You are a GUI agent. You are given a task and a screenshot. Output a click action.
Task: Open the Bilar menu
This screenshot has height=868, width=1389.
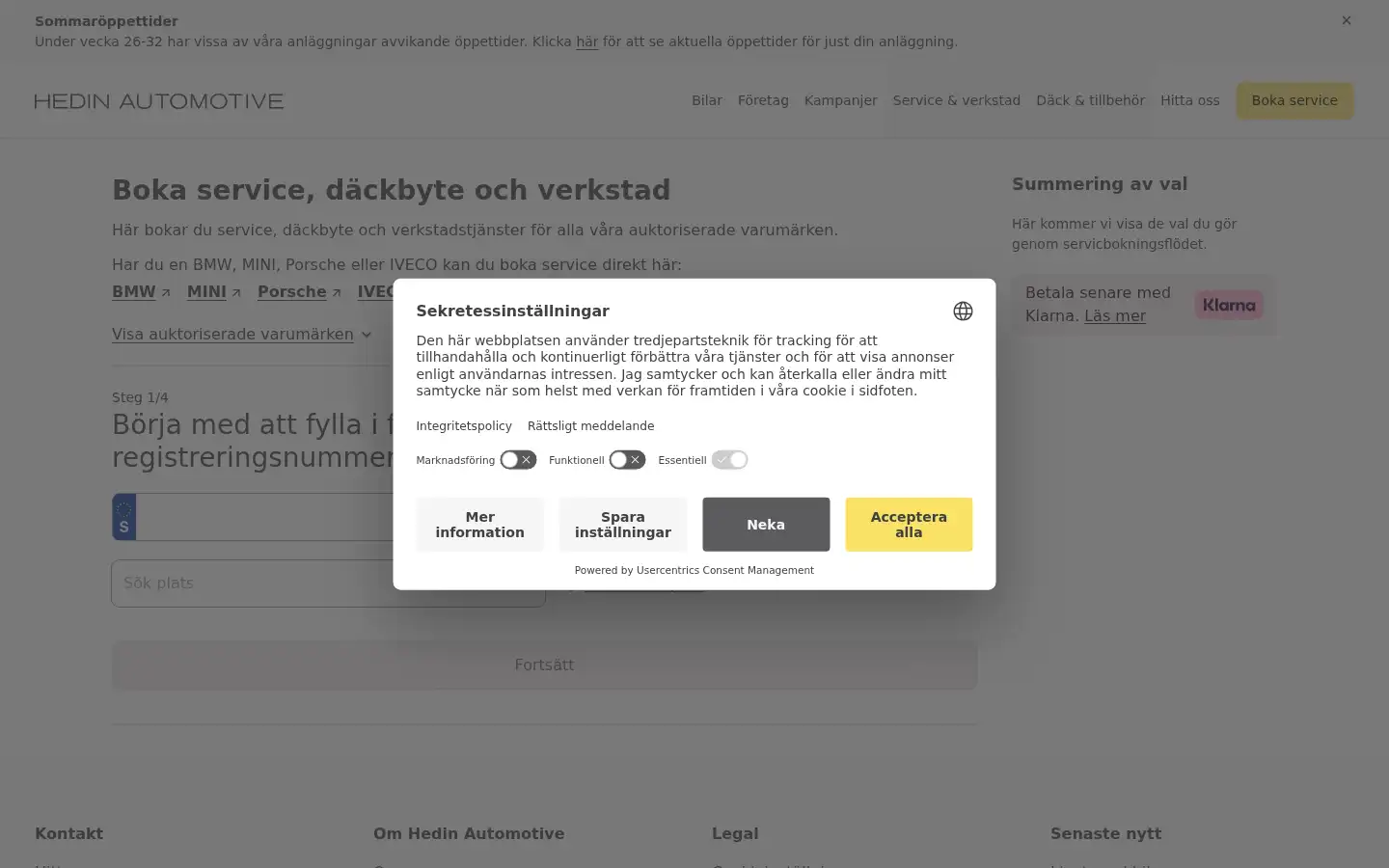[x=707, y=100]
